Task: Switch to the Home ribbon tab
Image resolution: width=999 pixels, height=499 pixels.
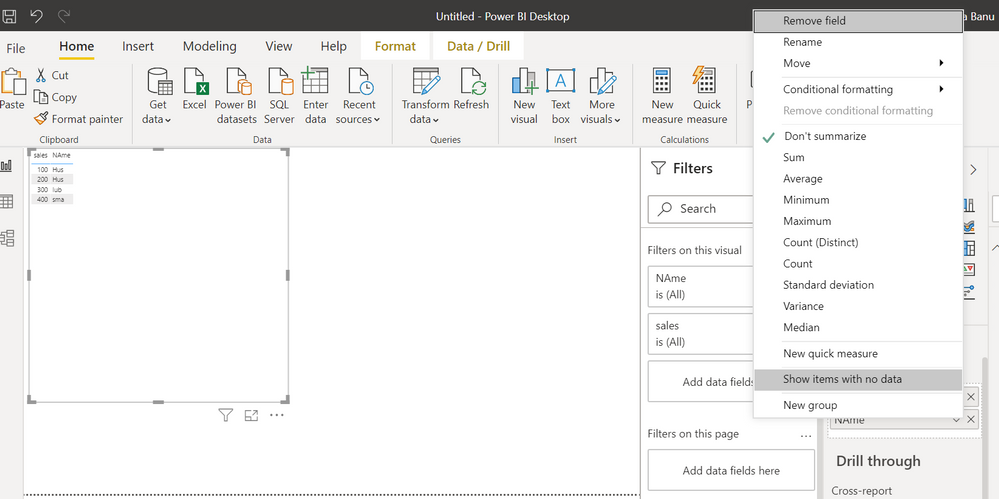Action: point(76,47)
